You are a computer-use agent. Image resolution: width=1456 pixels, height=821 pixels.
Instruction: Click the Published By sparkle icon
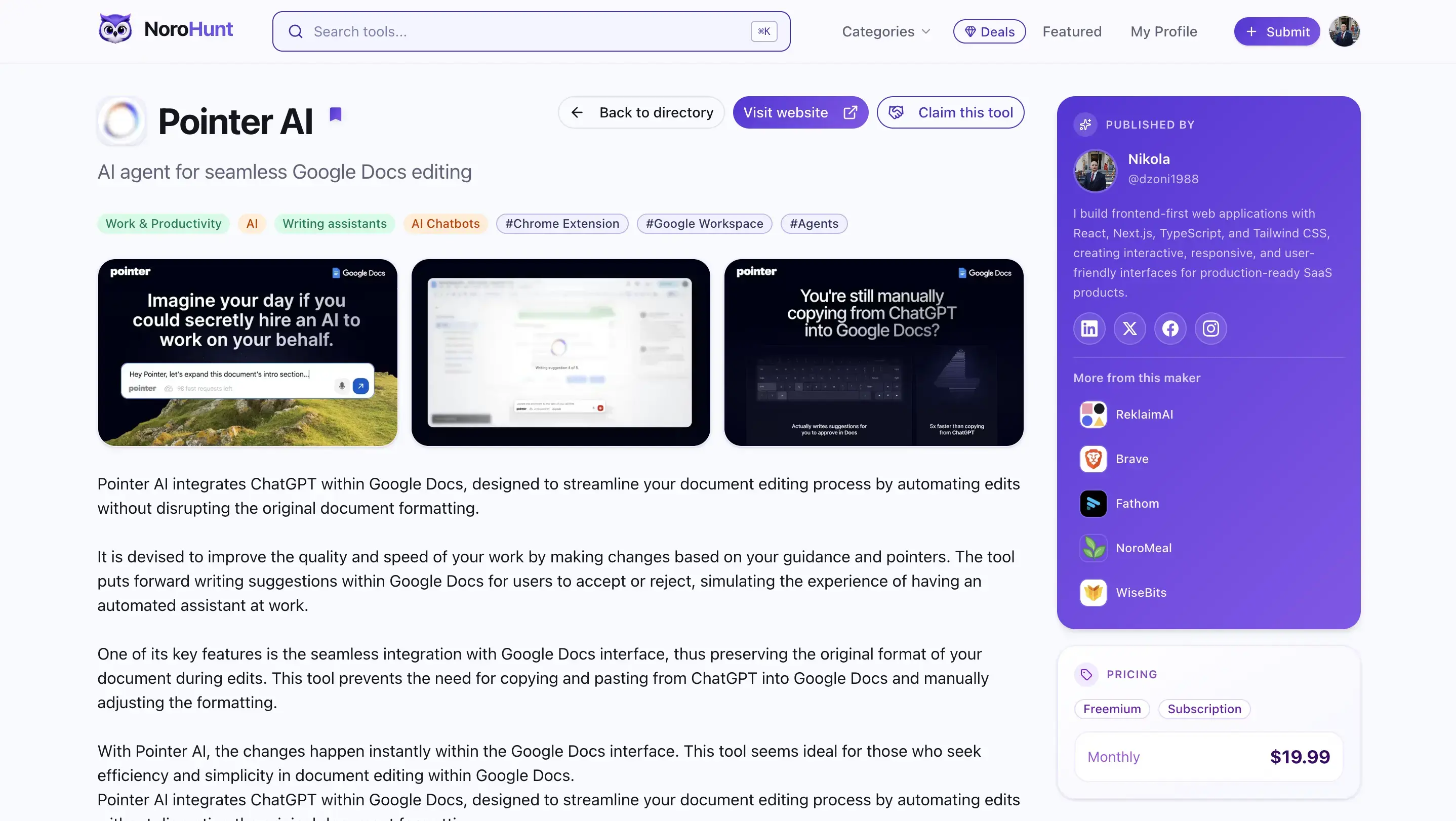(x=1085, y=125)
